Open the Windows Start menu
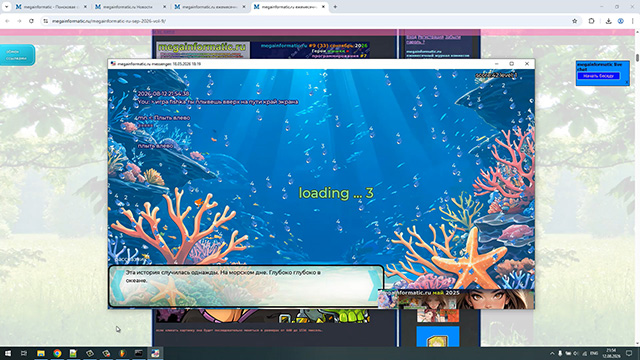 (x=7, y=353)
